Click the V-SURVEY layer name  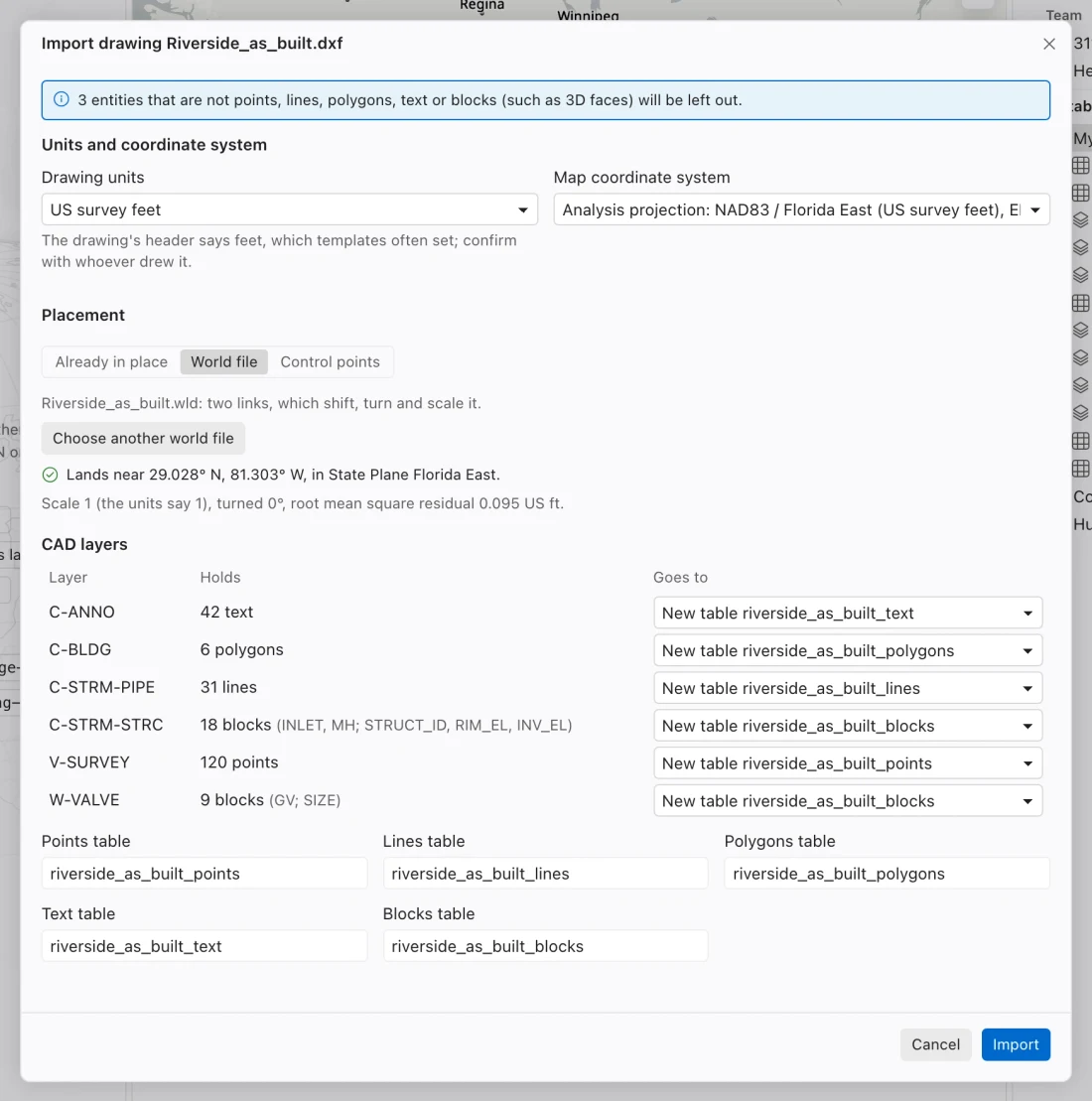click(x=89, y=761)
